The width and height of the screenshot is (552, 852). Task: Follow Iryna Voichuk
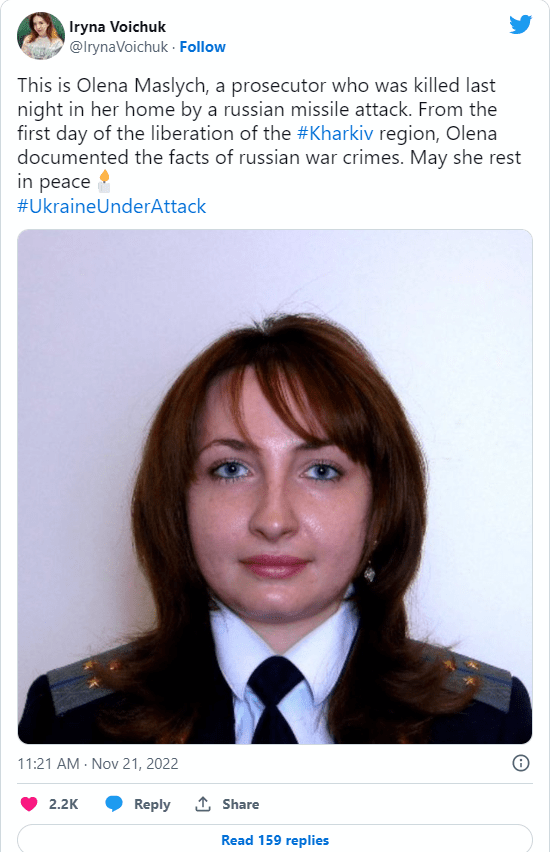tap(202, 47)
